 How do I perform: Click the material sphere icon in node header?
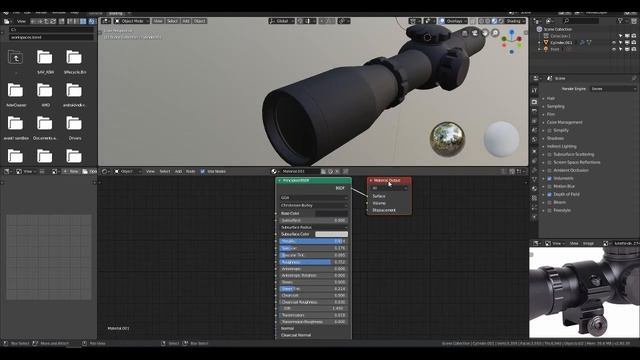tap(274, 171)
